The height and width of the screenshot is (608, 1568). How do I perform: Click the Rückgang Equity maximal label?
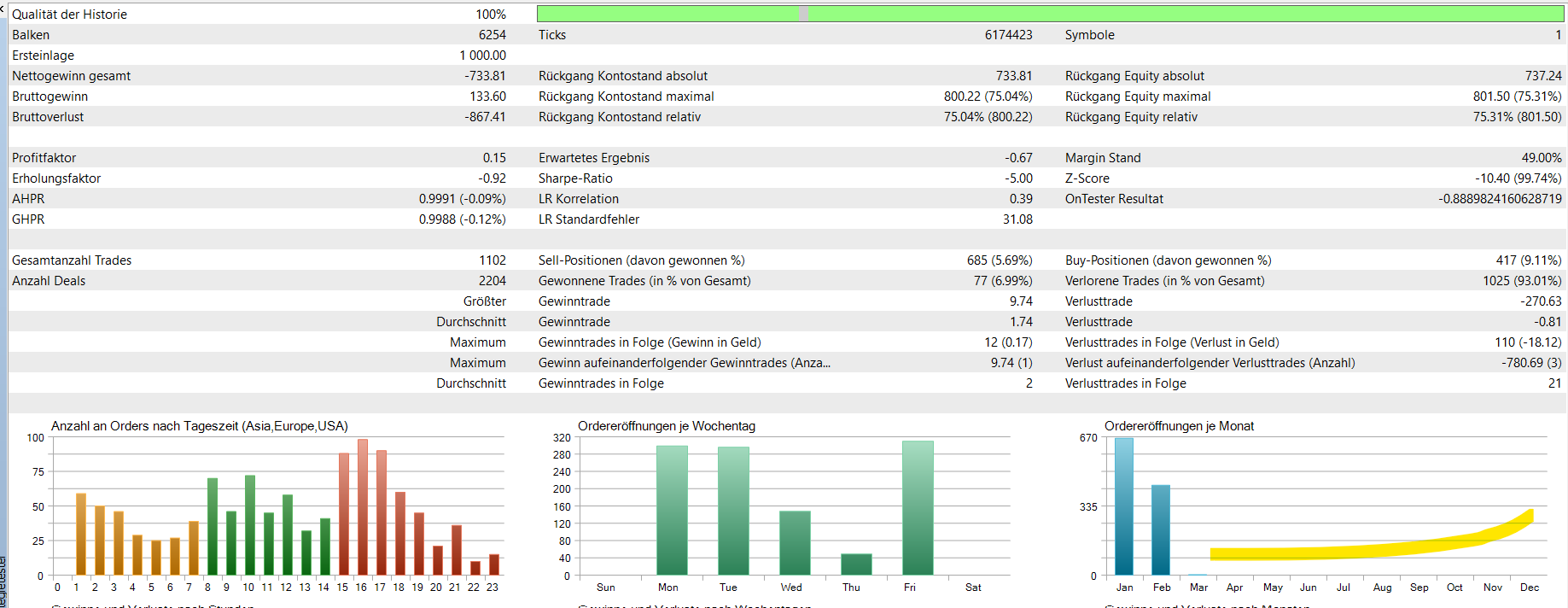click(x=1138, y=96)
